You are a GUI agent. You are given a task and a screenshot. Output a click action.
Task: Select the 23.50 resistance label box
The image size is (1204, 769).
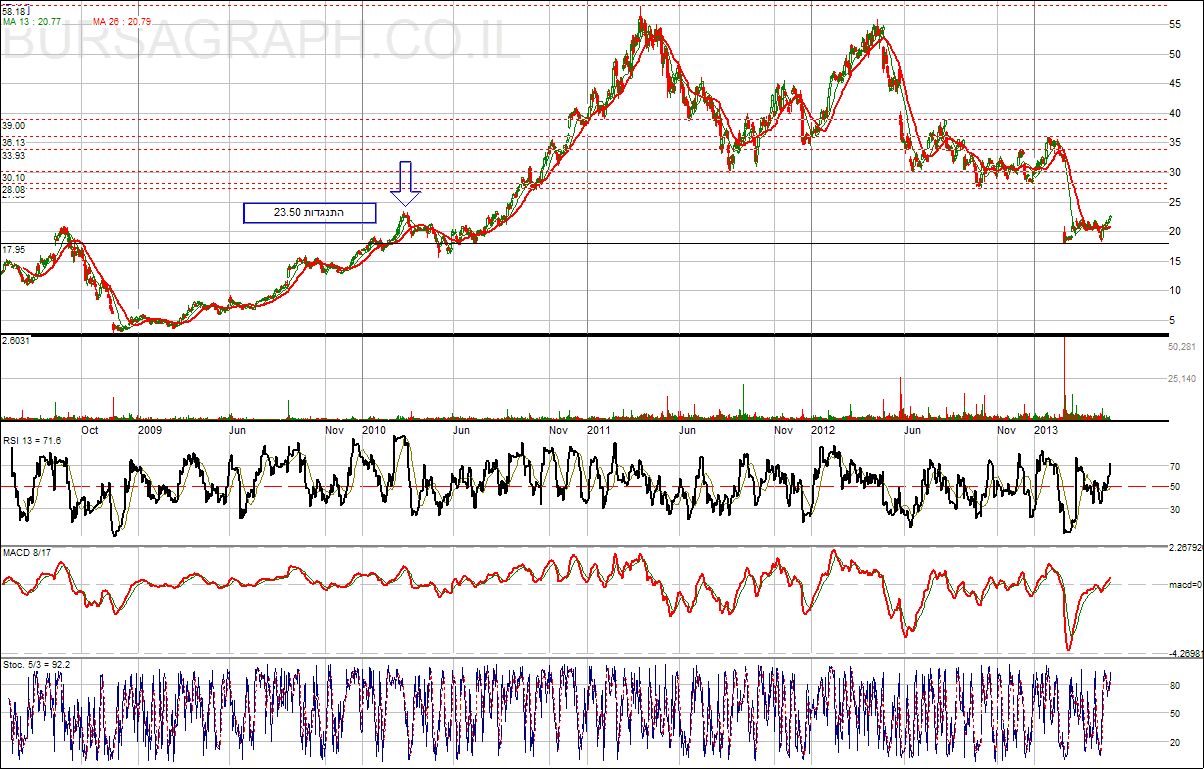pyautogui.click(x=310, y=212)
